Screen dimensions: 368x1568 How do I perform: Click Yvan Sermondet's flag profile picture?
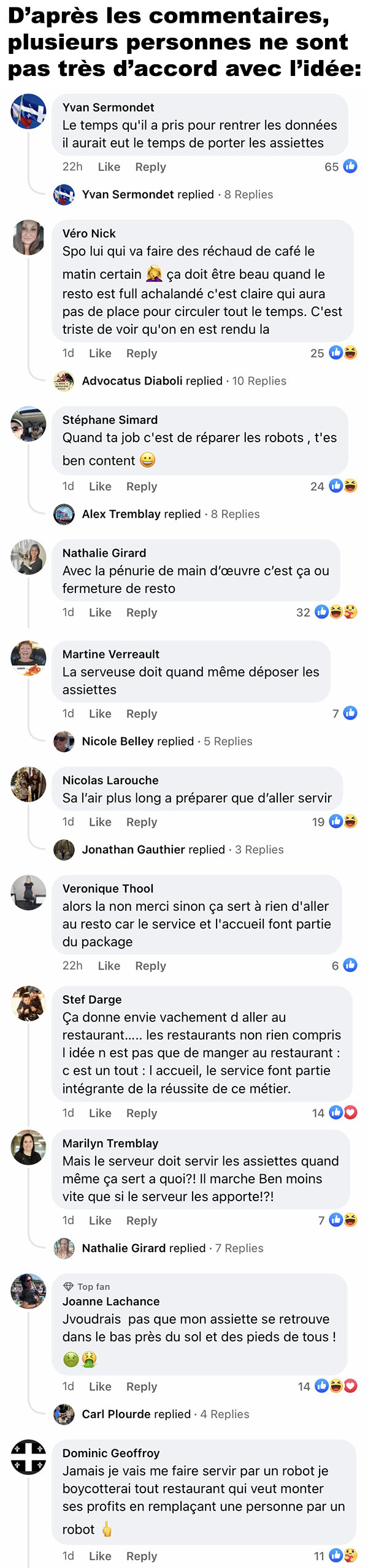tap(28, 111)
